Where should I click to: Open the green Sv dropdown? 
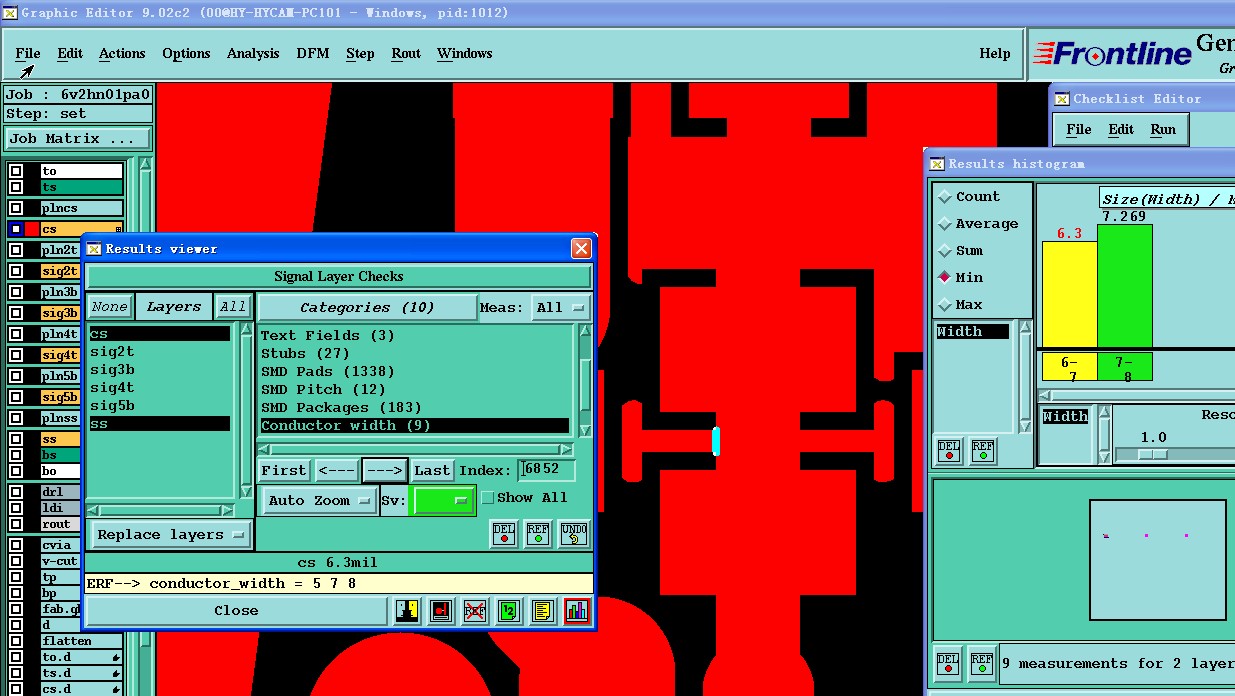coord(443,500)
